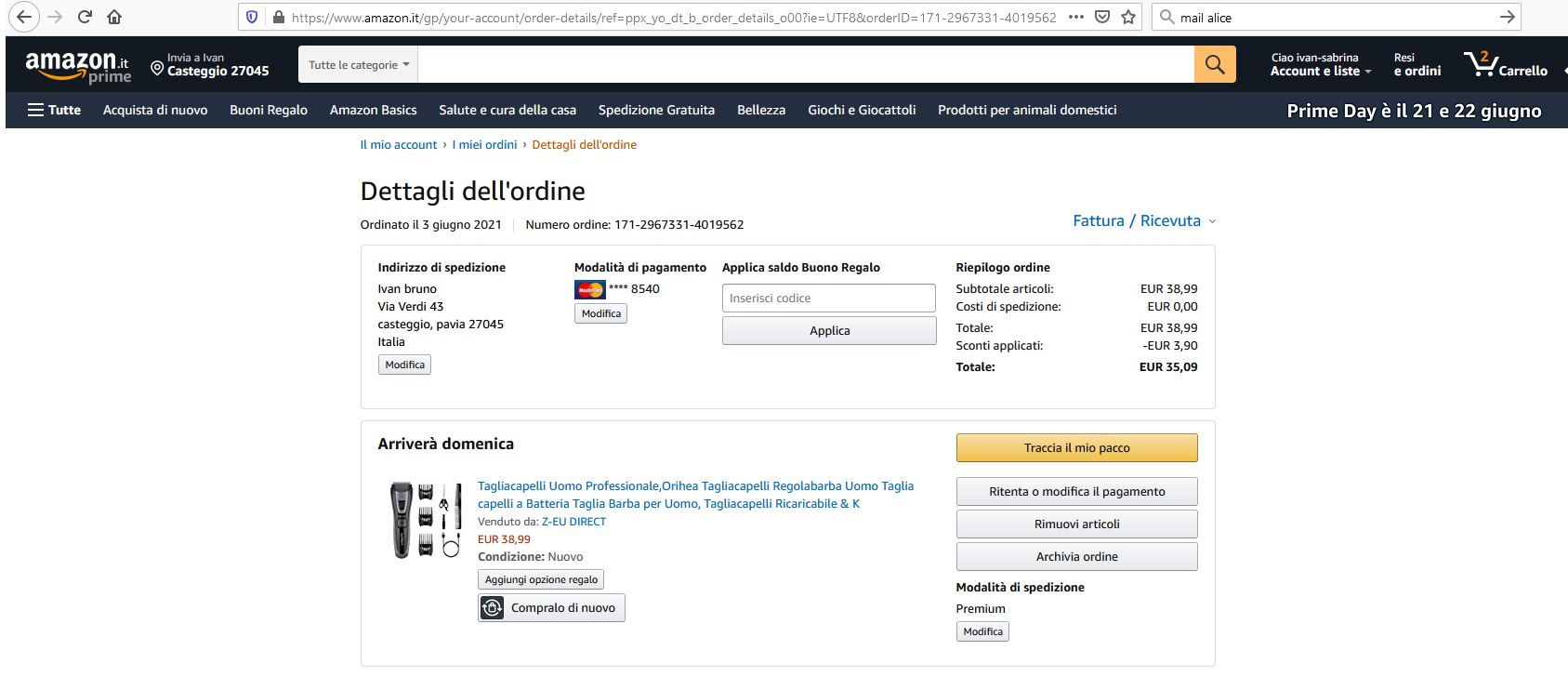Image resolution: width=1568 pixels, height=677 pixels.
Task: Click Modifica under shipping address
Action: (x=404, y=365)
